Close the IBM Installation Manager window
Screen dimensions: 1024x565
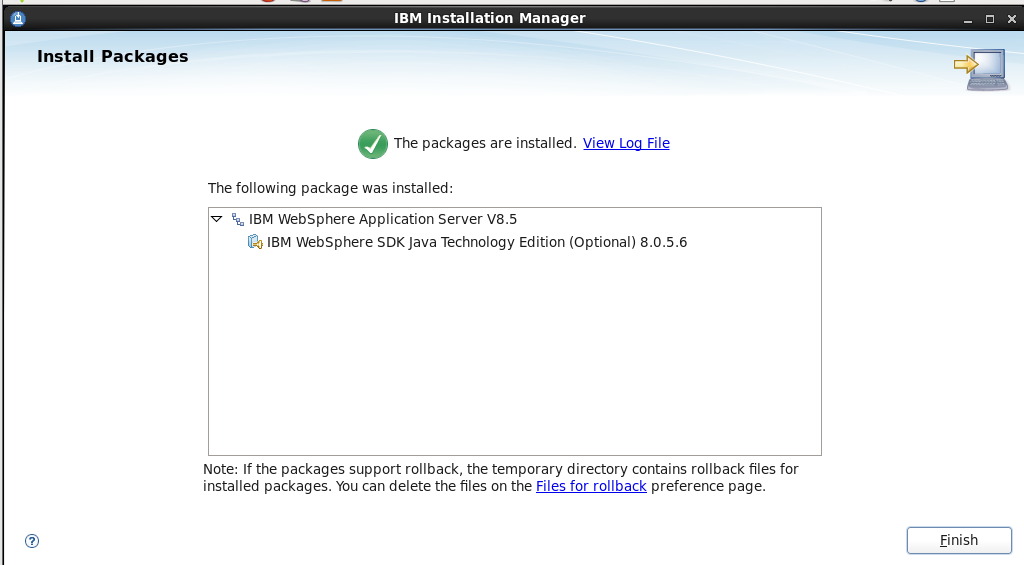(1010, 18)
